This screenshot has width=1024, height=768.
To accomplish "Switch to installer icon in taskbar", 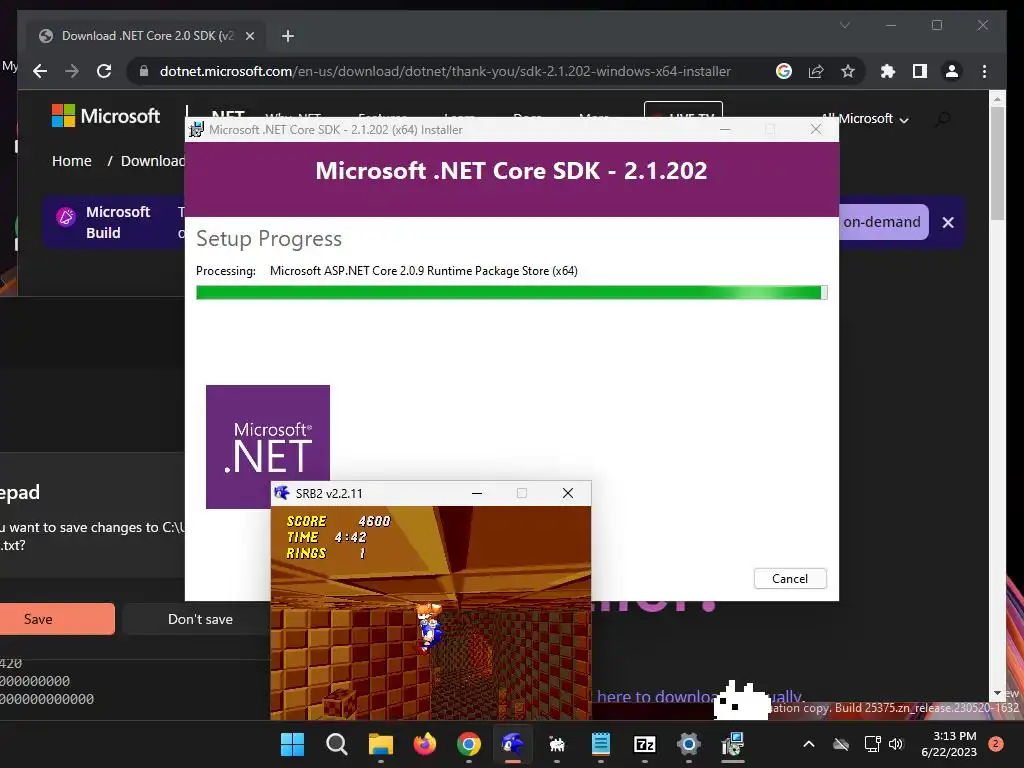I will tap(733, 744).
